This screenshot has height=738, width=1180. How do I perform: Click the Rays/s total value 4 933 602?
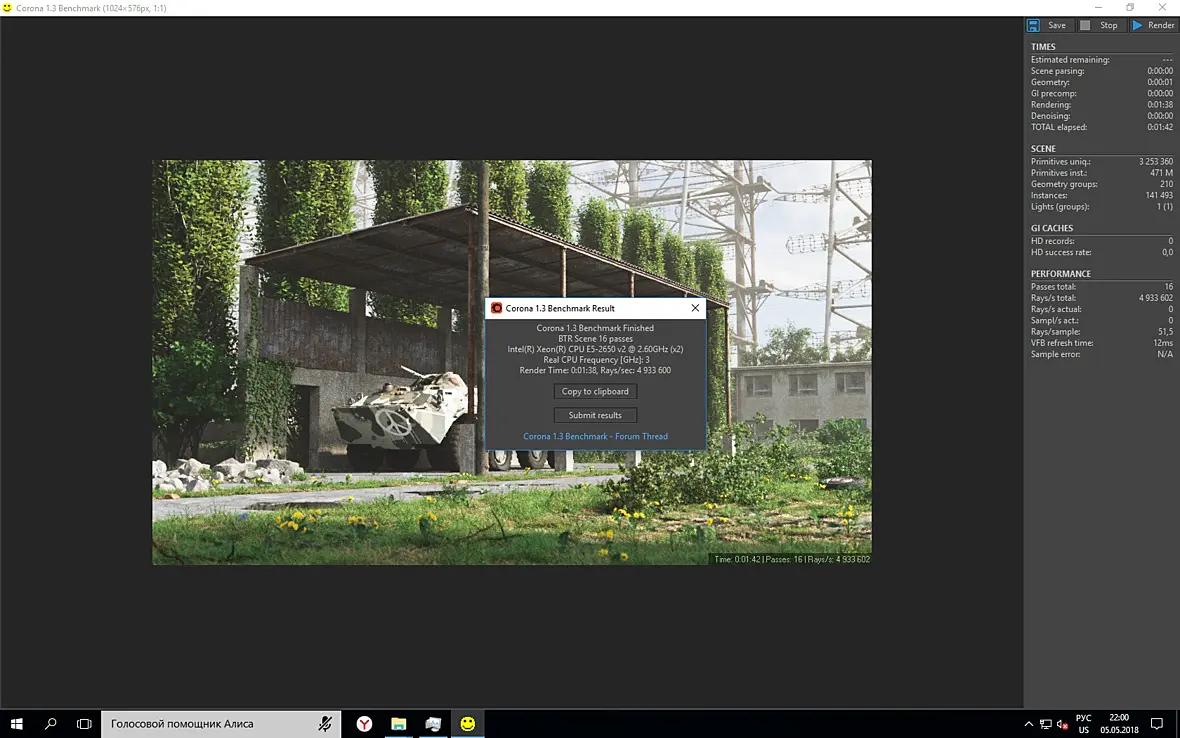[1155, 298]
